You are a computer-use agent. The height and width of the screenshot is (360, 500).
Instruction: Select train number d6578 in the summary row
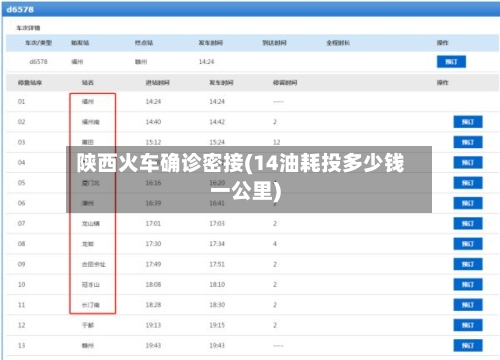(38, 62)
